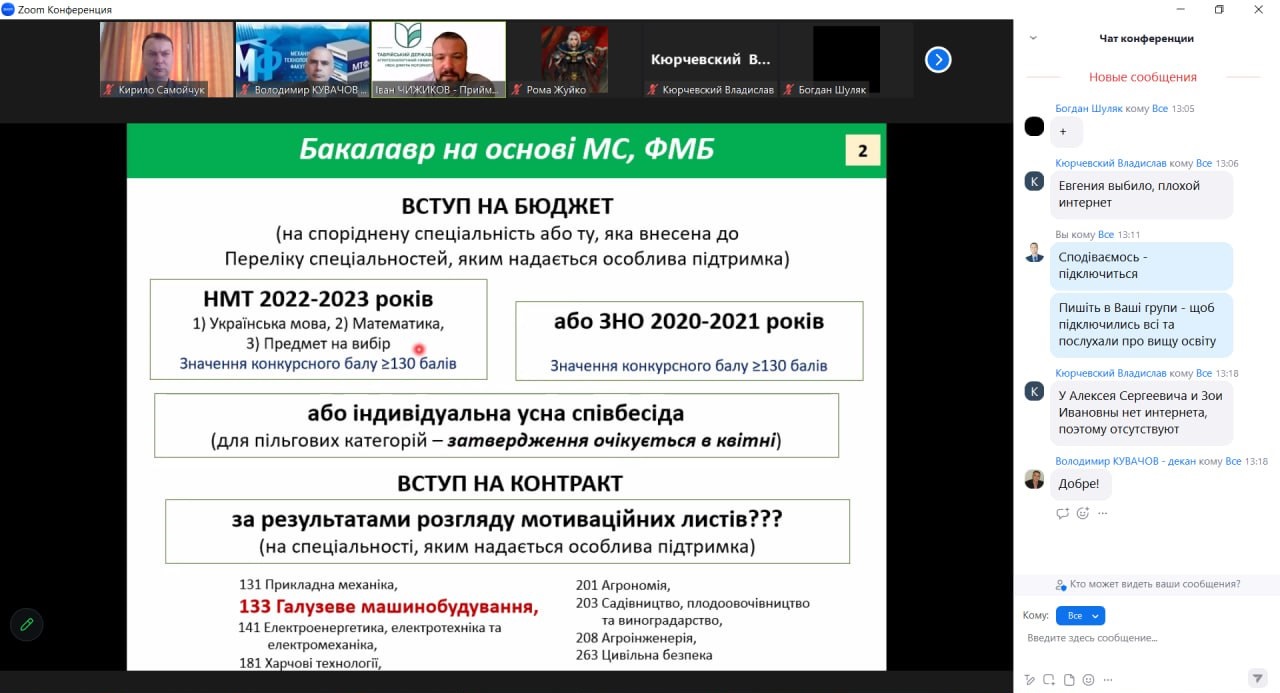The width and height of the screenshot is (1280, 693).
Task: Click "Чат конференции" panel title
Action: pos(1146,38)
